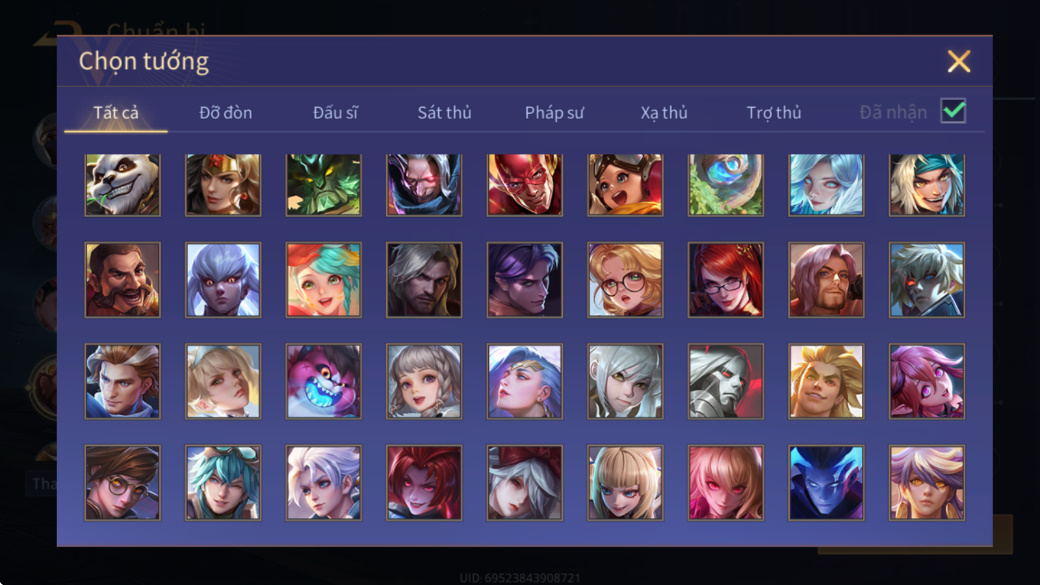Select the panda hero portrait
The image size is (1040, 585).
point(123,185)
